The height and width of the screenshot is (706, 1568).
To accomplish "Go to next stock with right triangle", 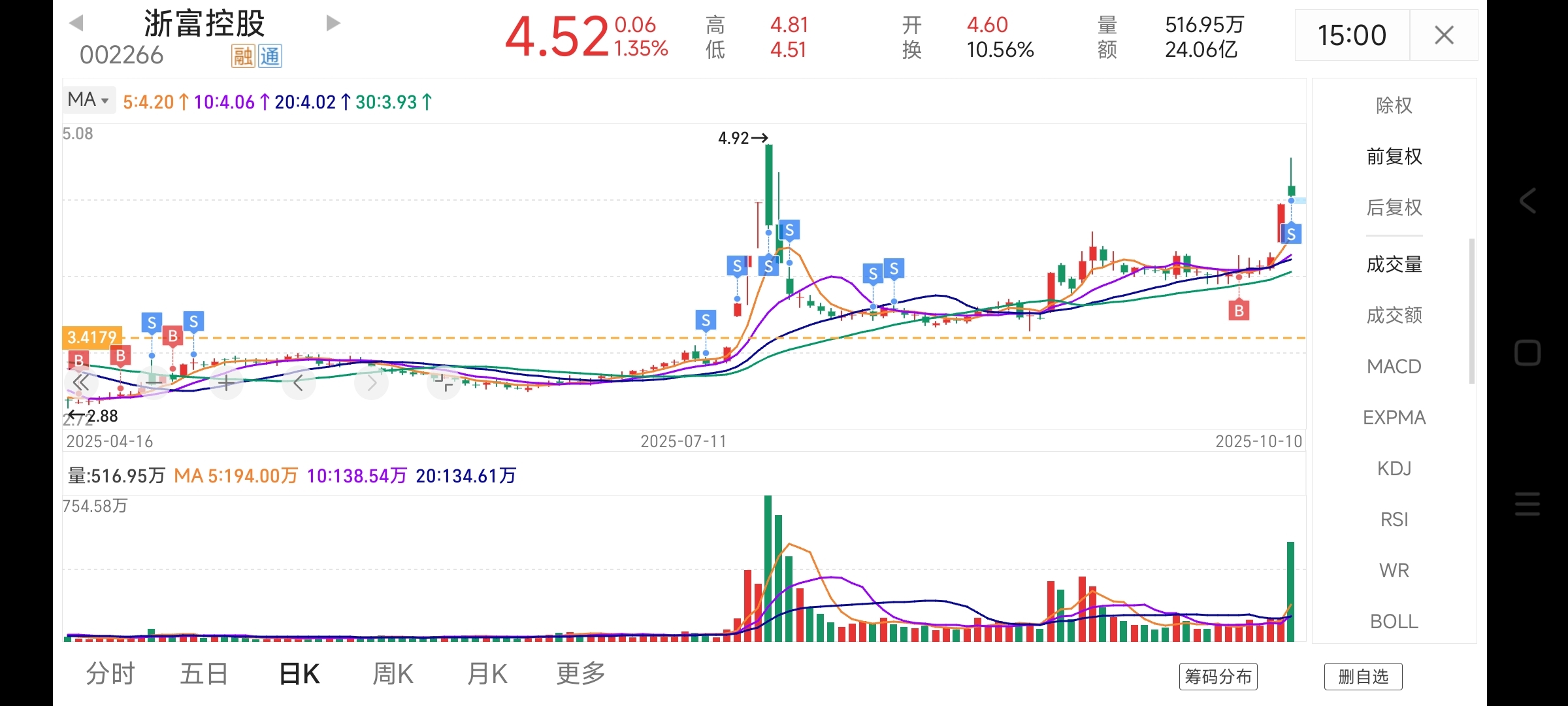I will tap(333, 24).
